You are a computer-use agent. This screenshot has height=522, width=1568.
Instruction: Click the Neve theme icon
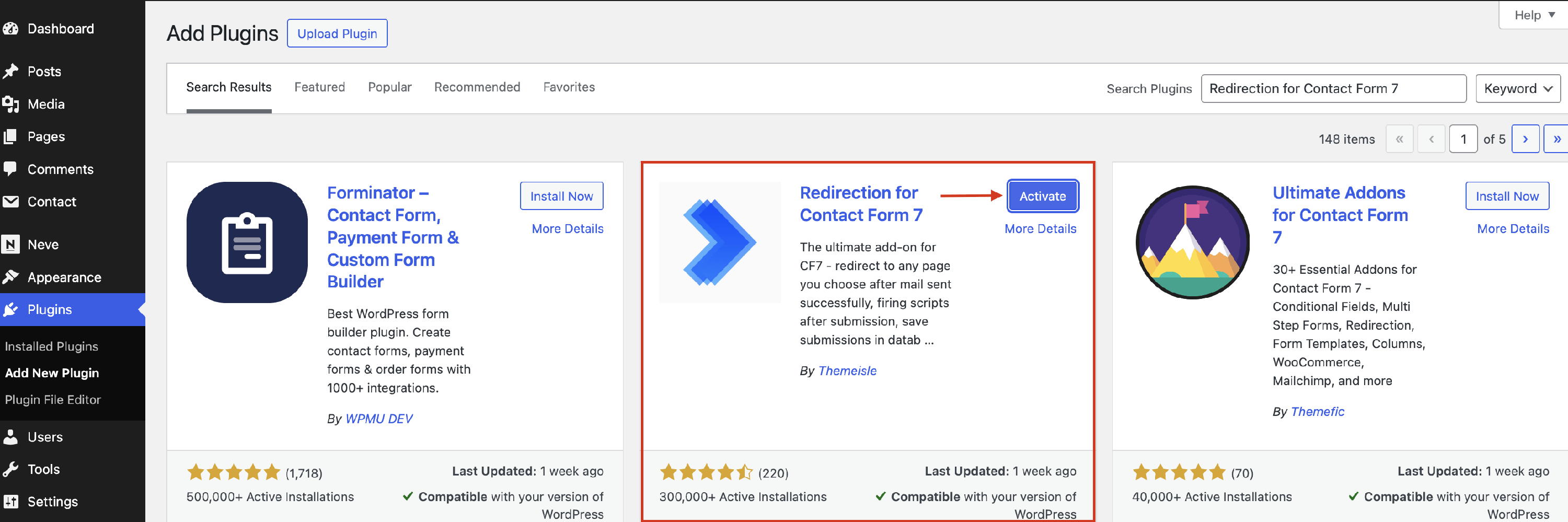tap(10, 245)
